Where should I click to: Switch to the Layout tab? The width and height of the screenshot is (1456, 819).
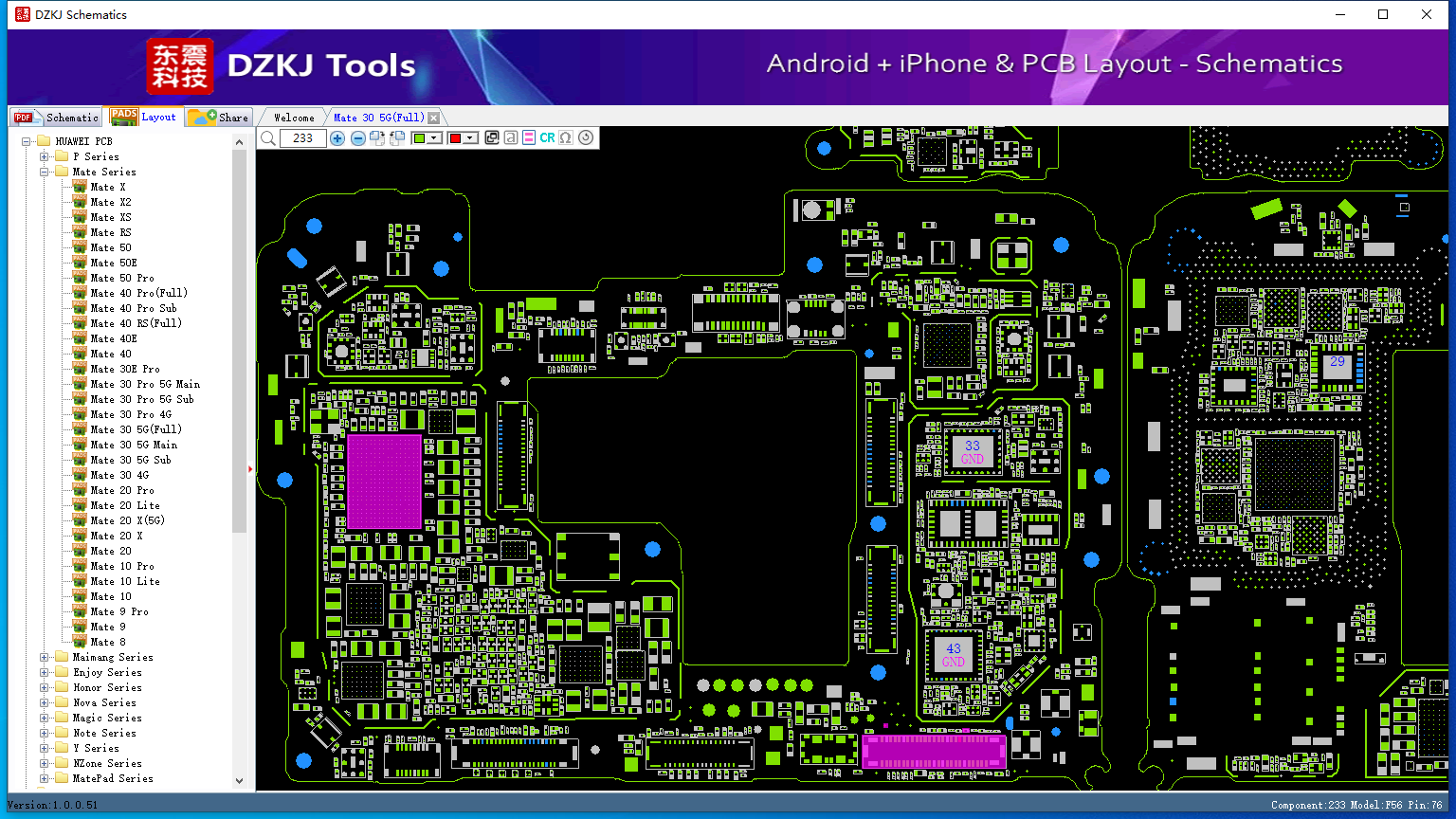click(143, 117)
